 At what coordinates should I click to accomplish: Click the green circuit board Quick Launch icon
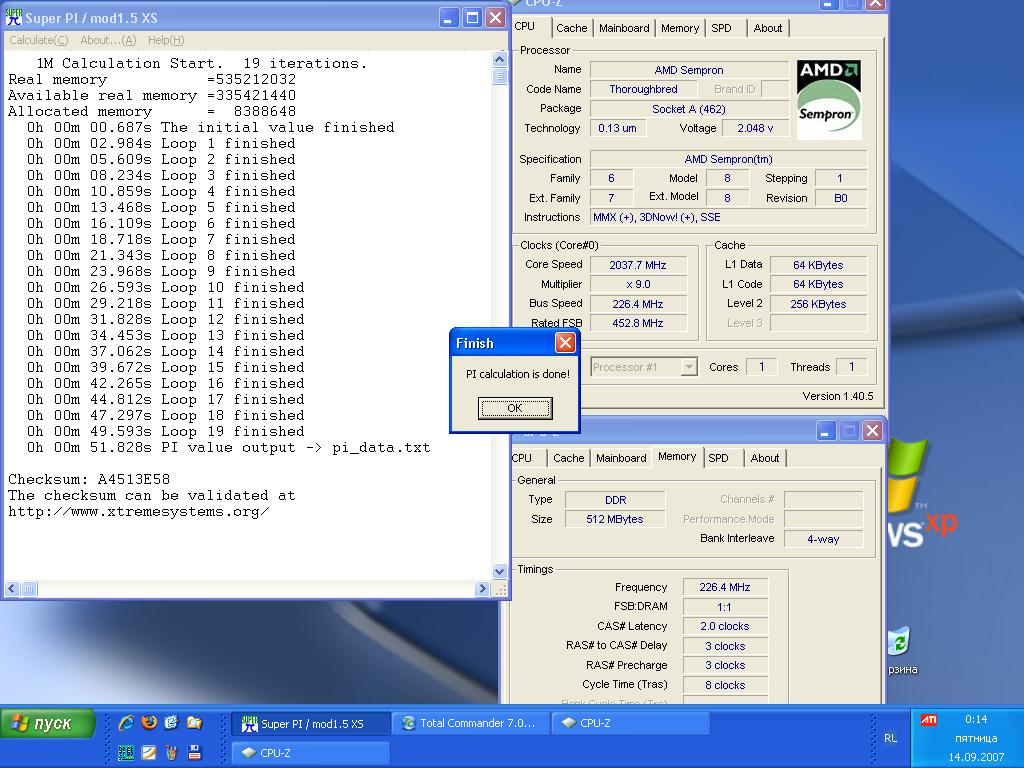click(x=126, y=752)
